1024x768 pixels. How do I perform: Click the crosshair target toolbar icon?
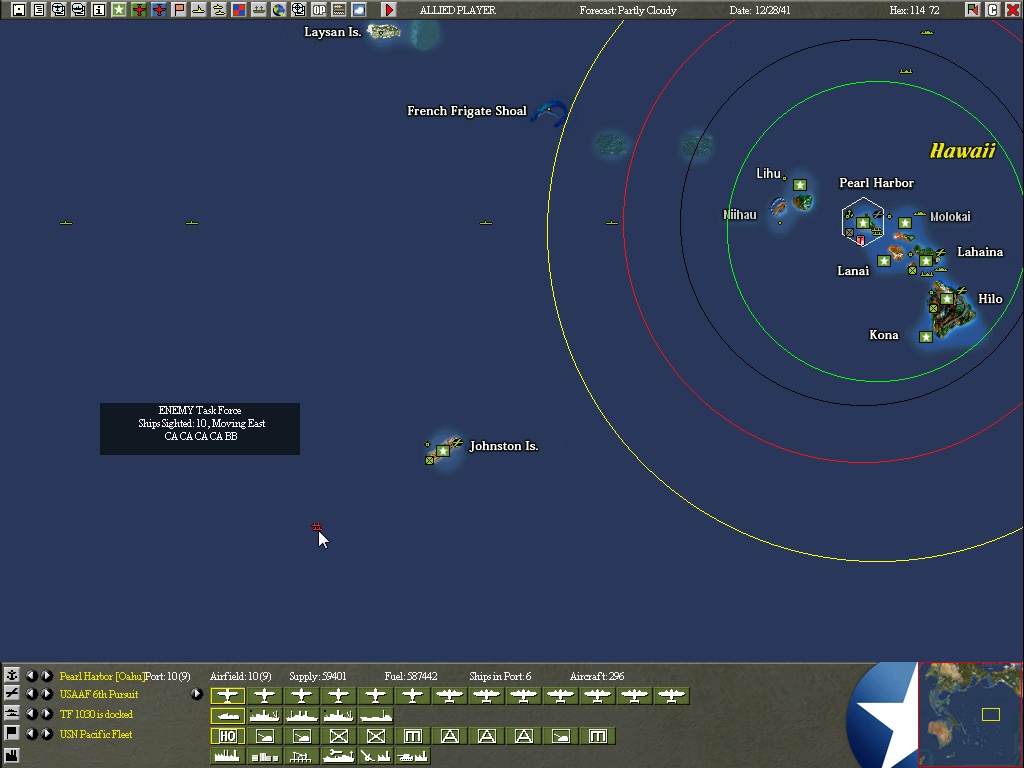click(298, 10)
